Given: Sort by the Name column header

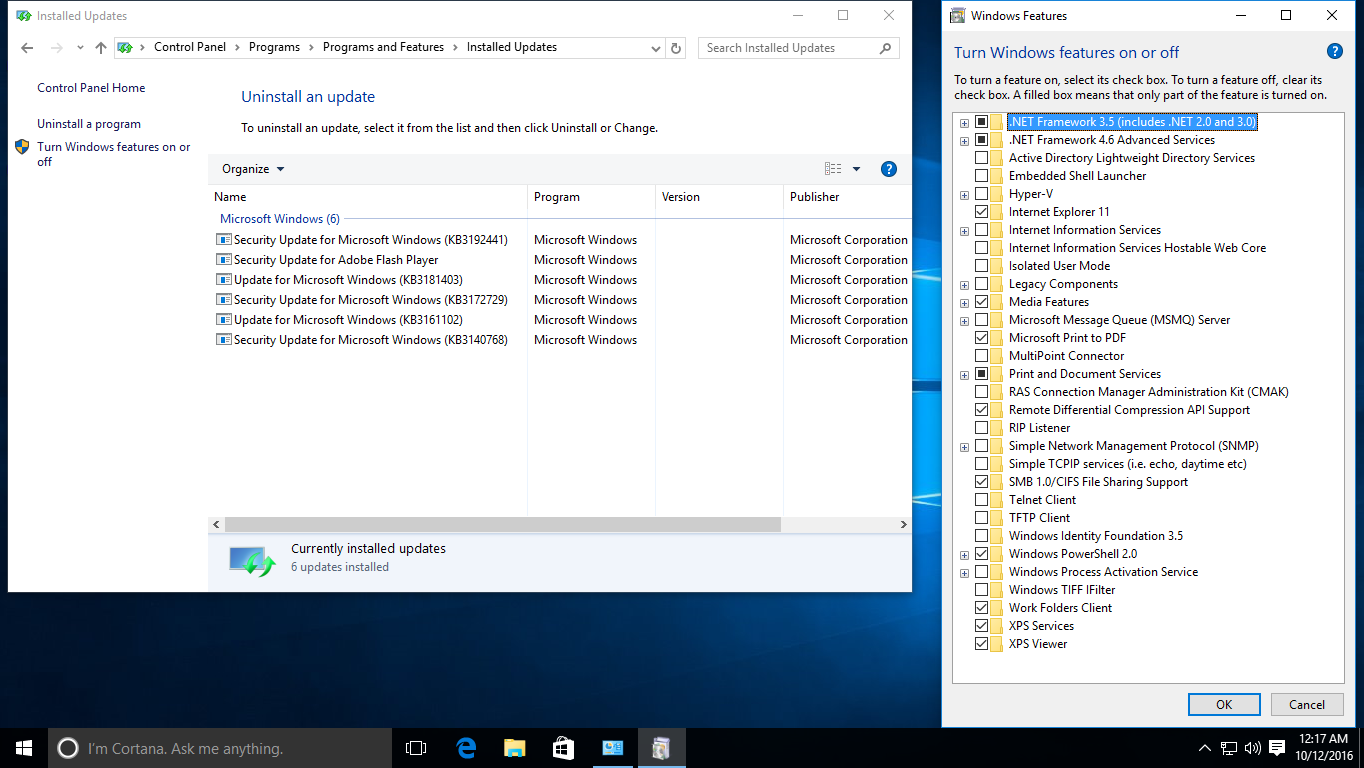Looking at the screenshot, I should click(x=368, y=197).
